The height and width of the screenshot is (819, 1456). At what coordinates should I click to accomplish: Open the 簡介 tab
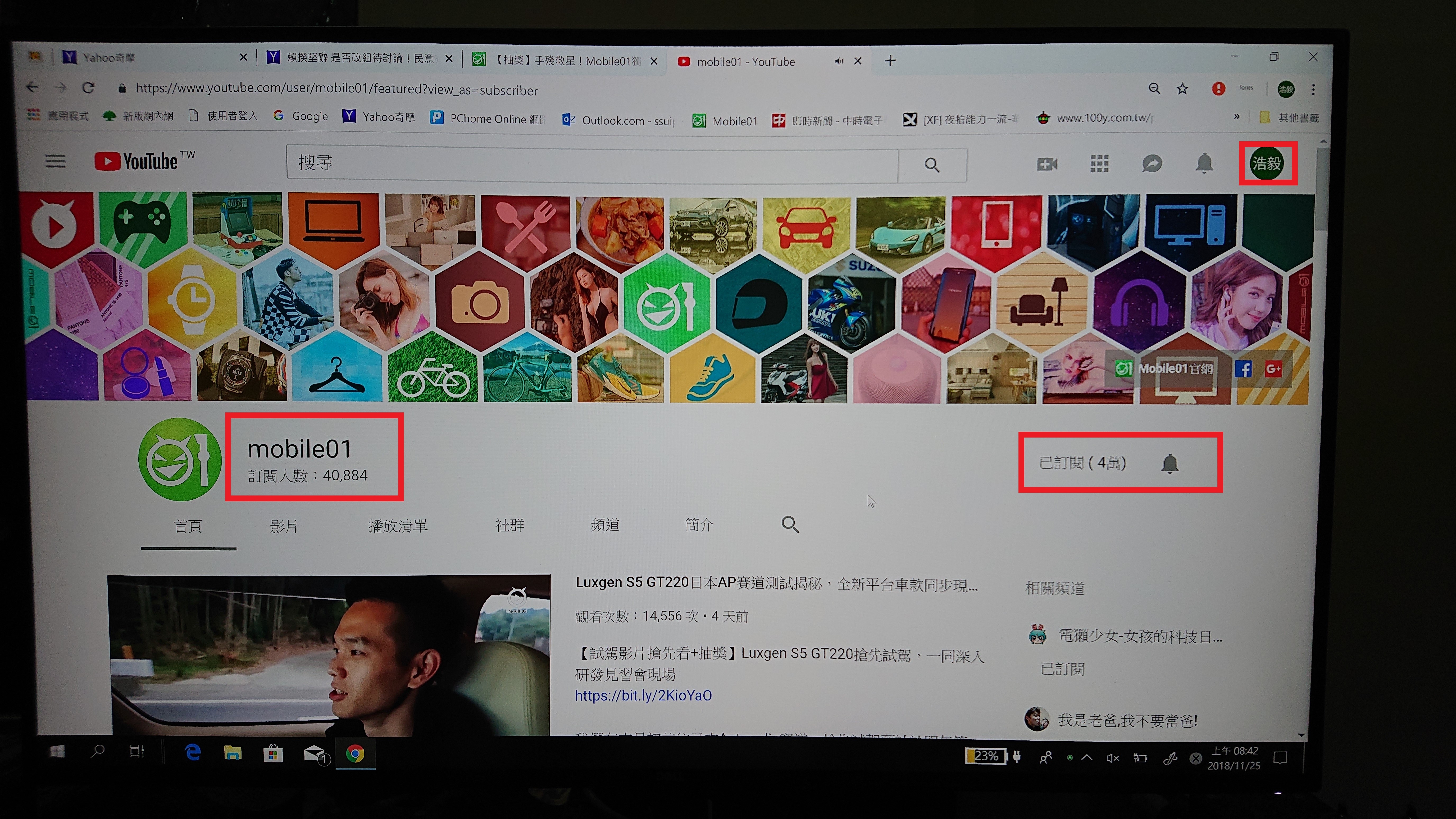coord(699,525)
